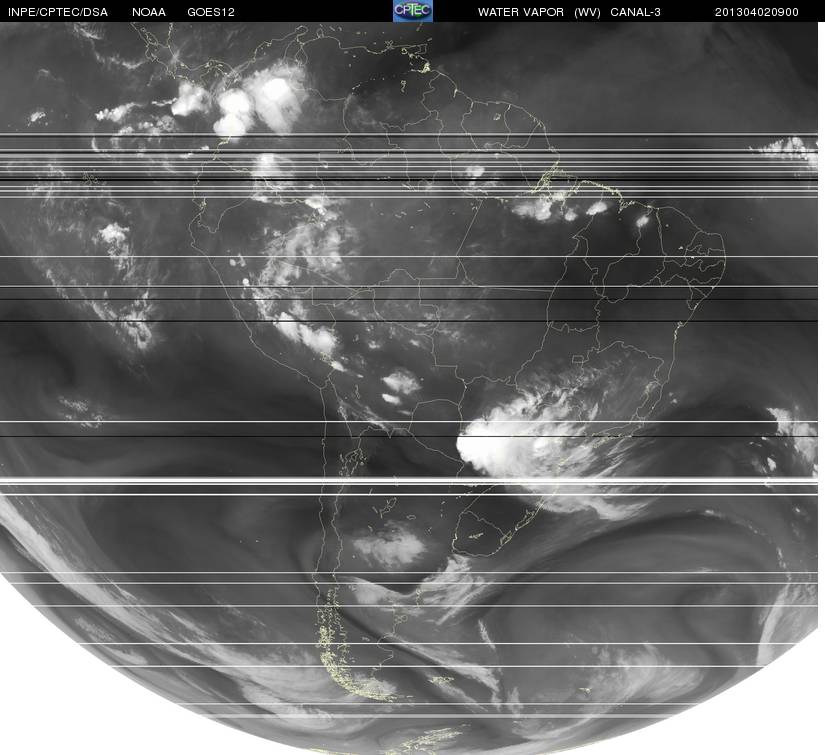Click the GOES12 satellite label
825x755 pixels.
click(x=211, y=12)
